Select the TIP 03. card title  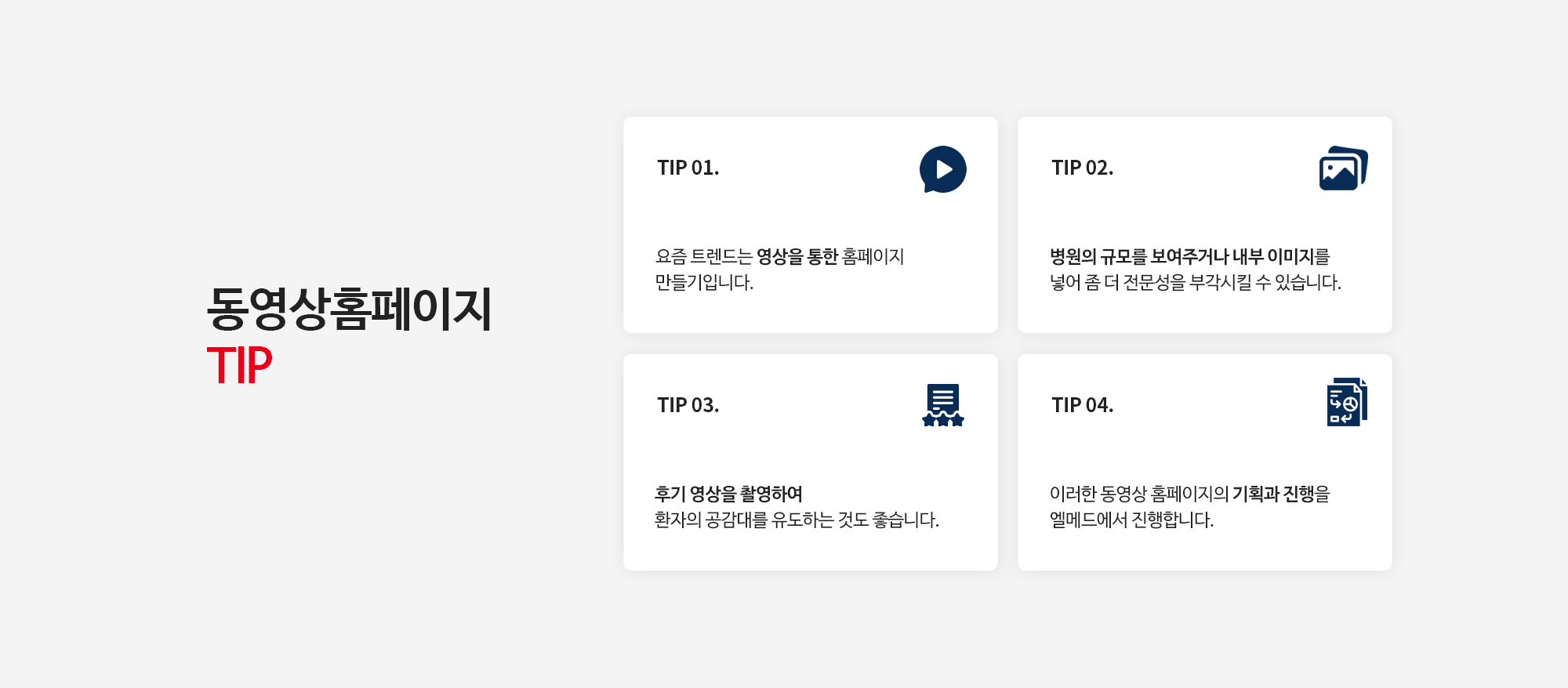point(688,405)
